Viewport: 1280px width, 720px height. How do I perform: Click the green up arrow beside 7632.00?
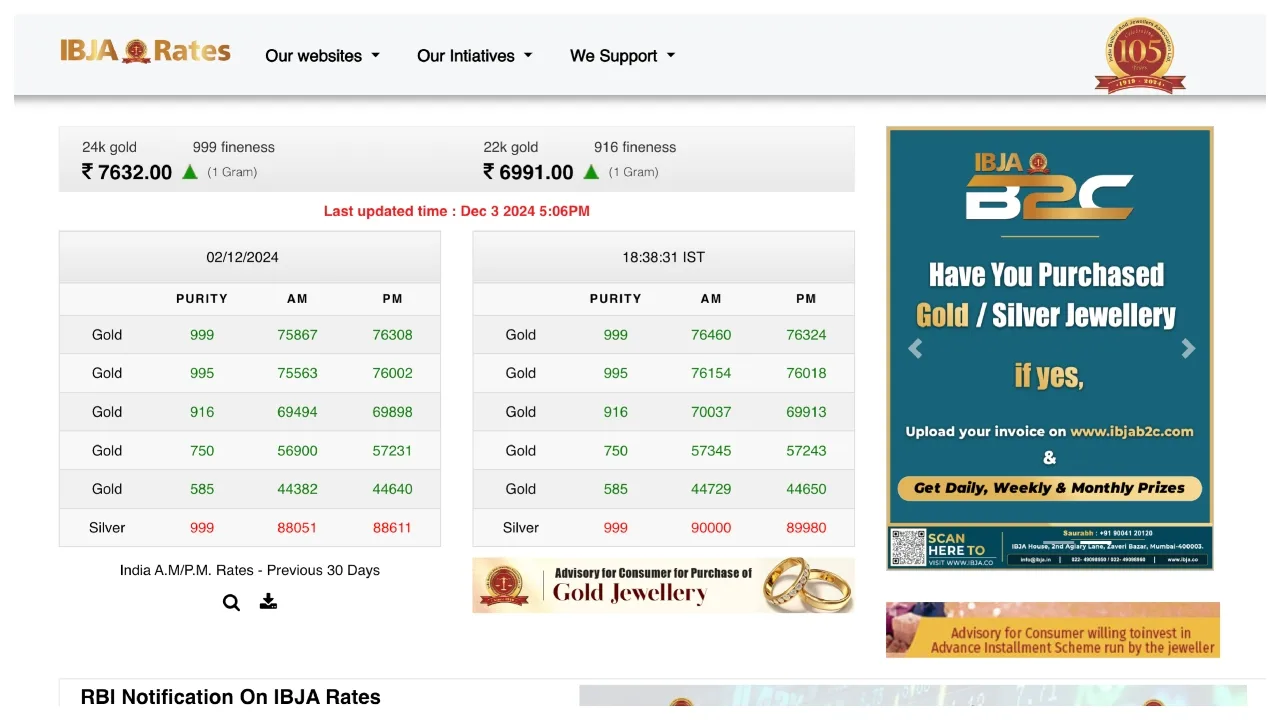(190, 172)
